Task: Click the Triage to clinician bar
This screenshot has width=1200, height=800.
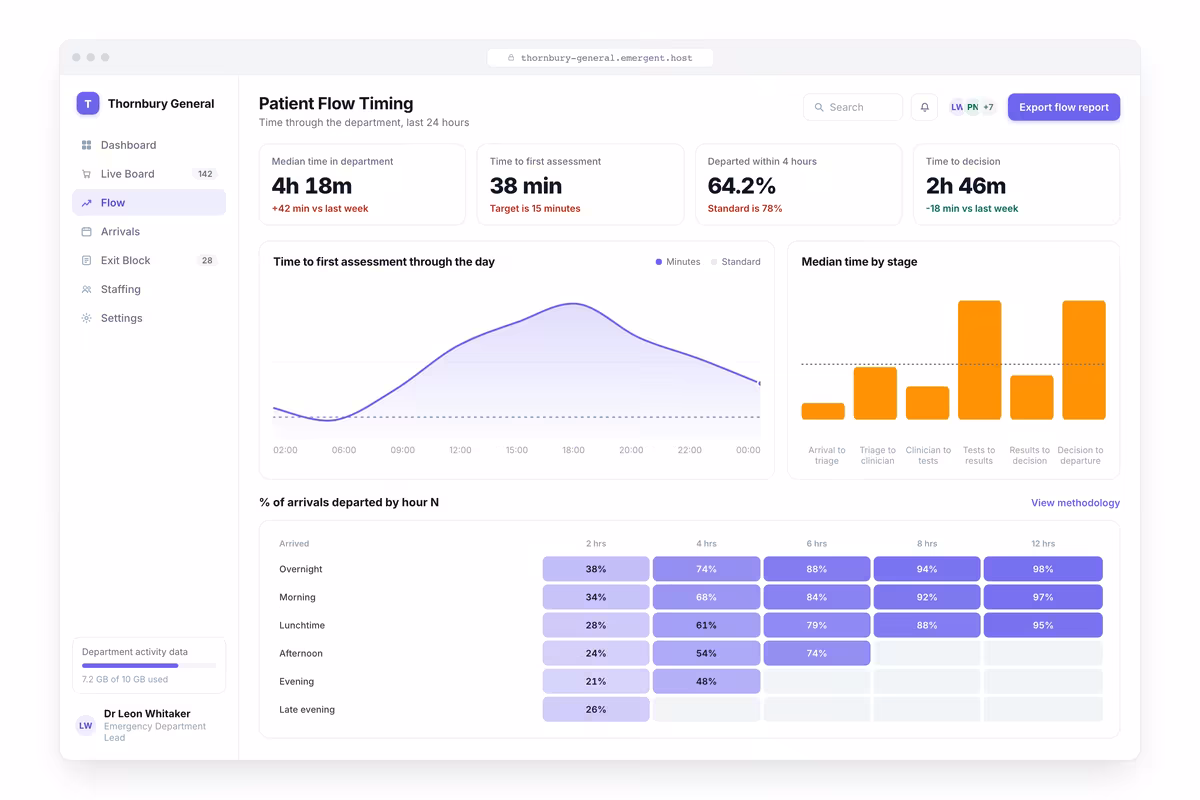Action: (875, 393)
